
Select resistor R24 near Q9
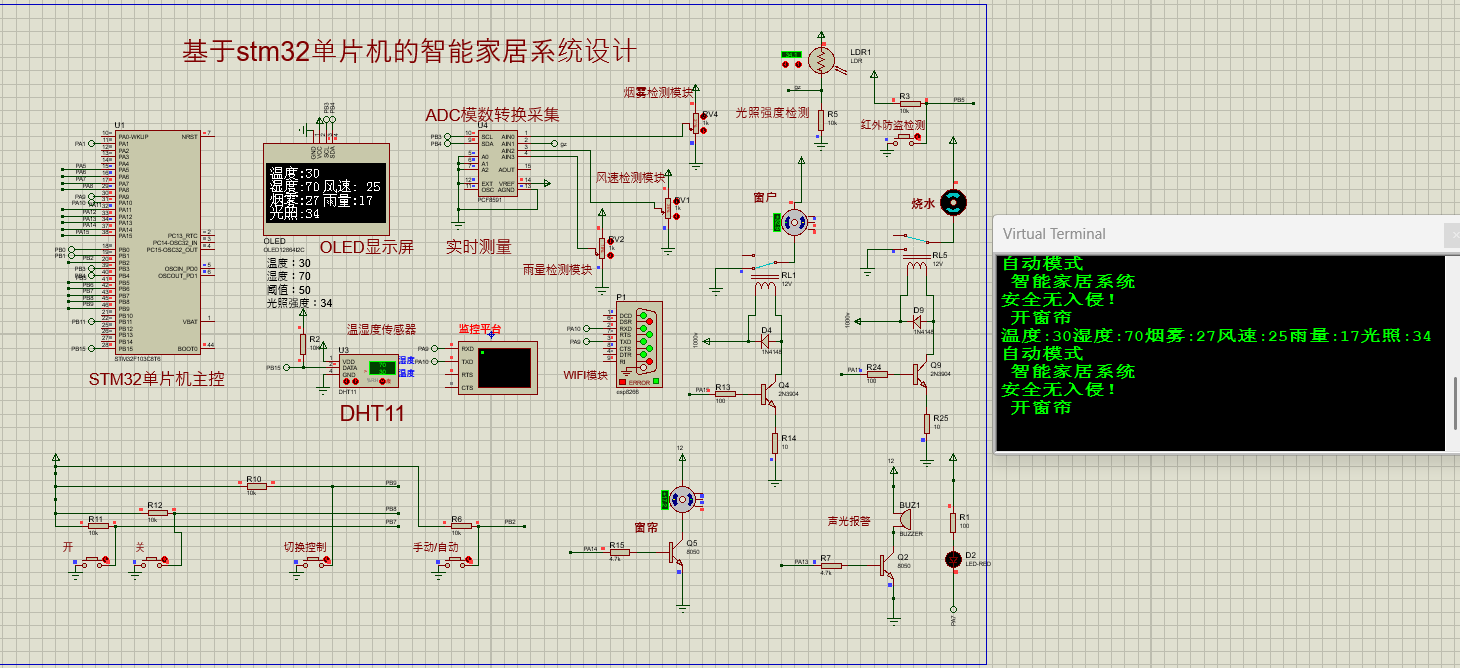pyautogui.click(x=875, y=373)
